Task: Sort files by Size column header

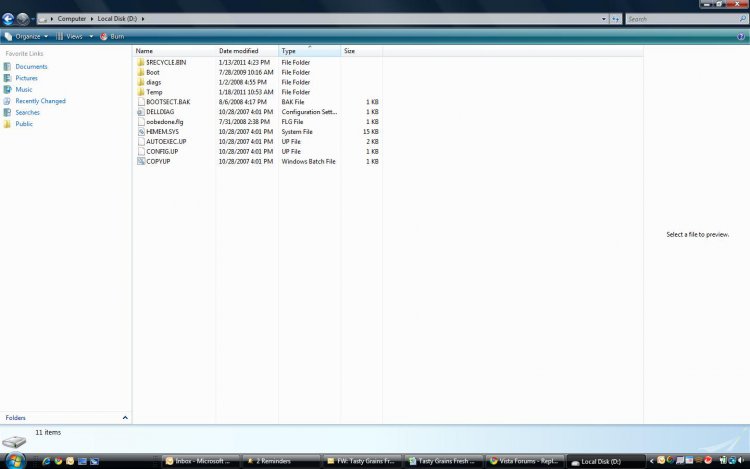Action: point(350,50)
